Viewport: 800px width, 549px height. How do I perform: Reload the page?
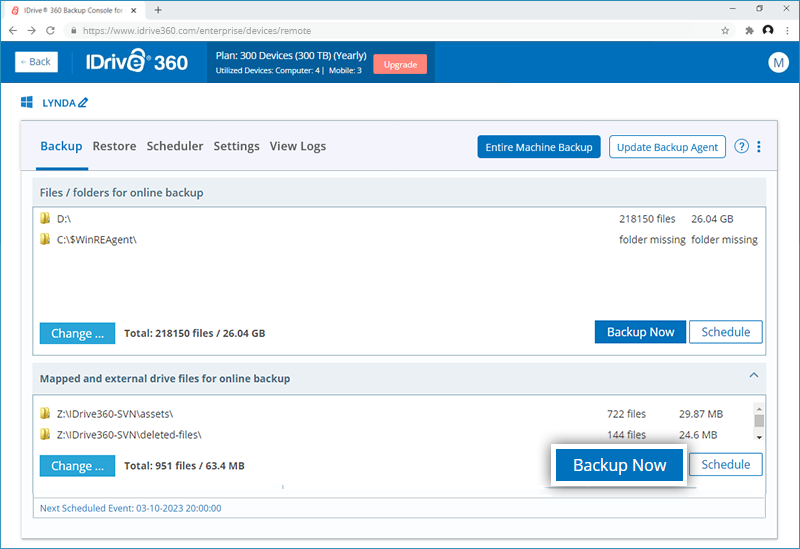(50, 31)
